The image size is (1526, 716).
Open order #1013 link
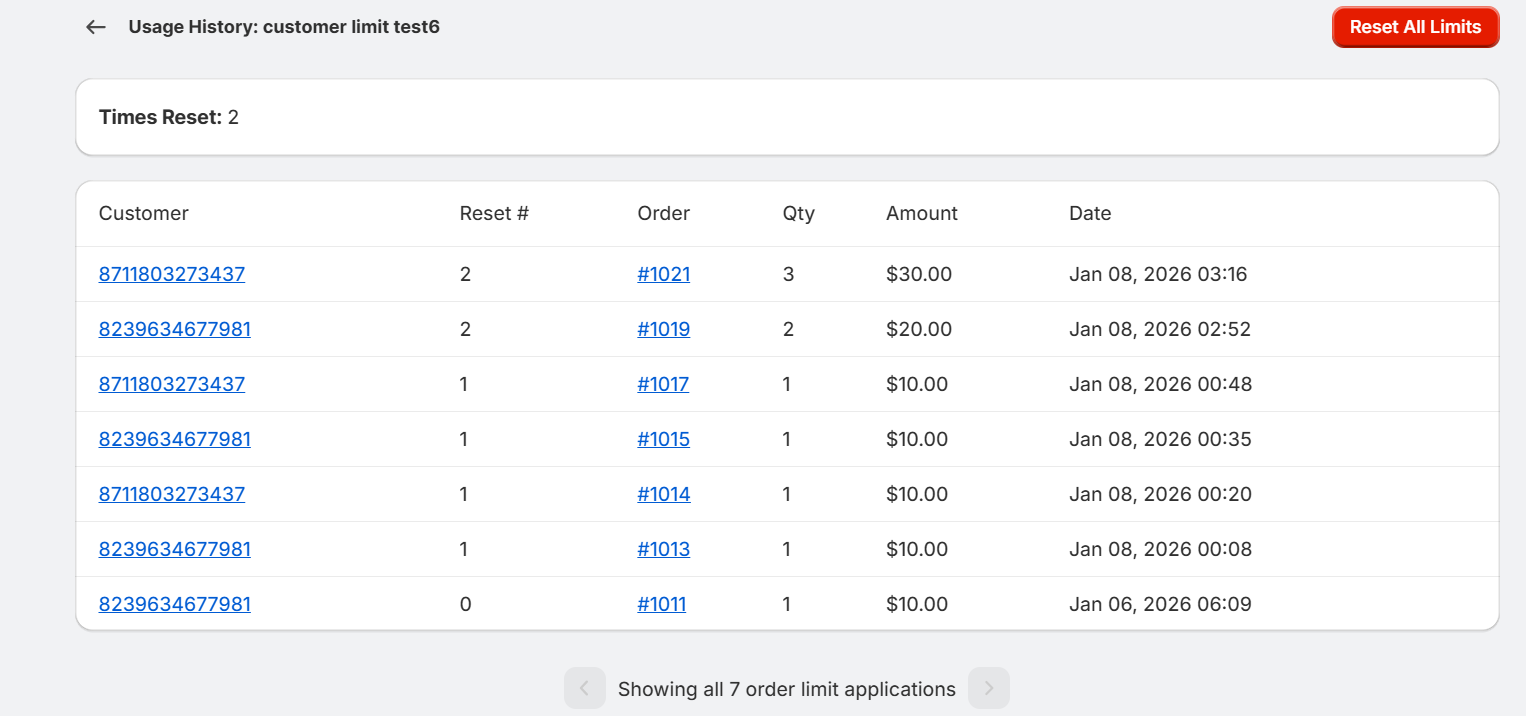663,549
